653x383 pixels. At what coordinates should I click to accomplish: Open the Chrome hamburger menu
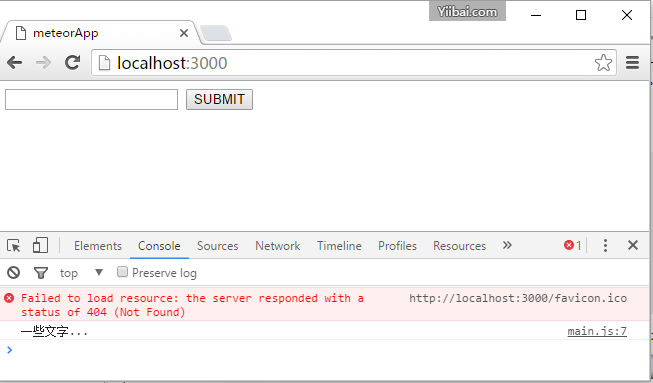tap(633, 63)
